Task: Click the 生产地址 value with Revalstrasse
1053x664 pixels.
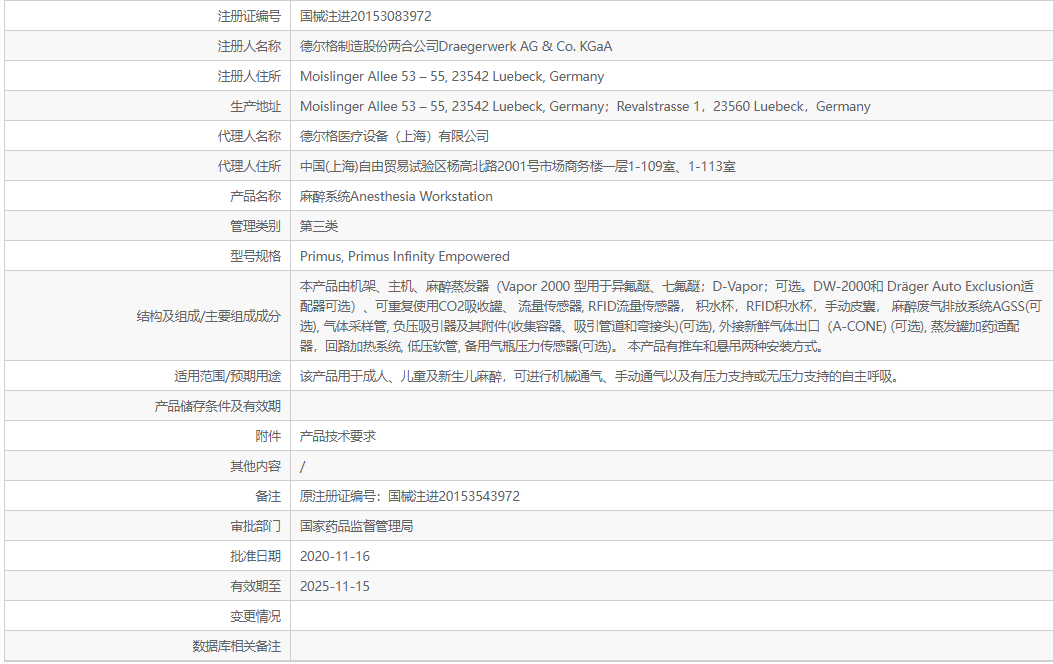Action: [585, 106]
